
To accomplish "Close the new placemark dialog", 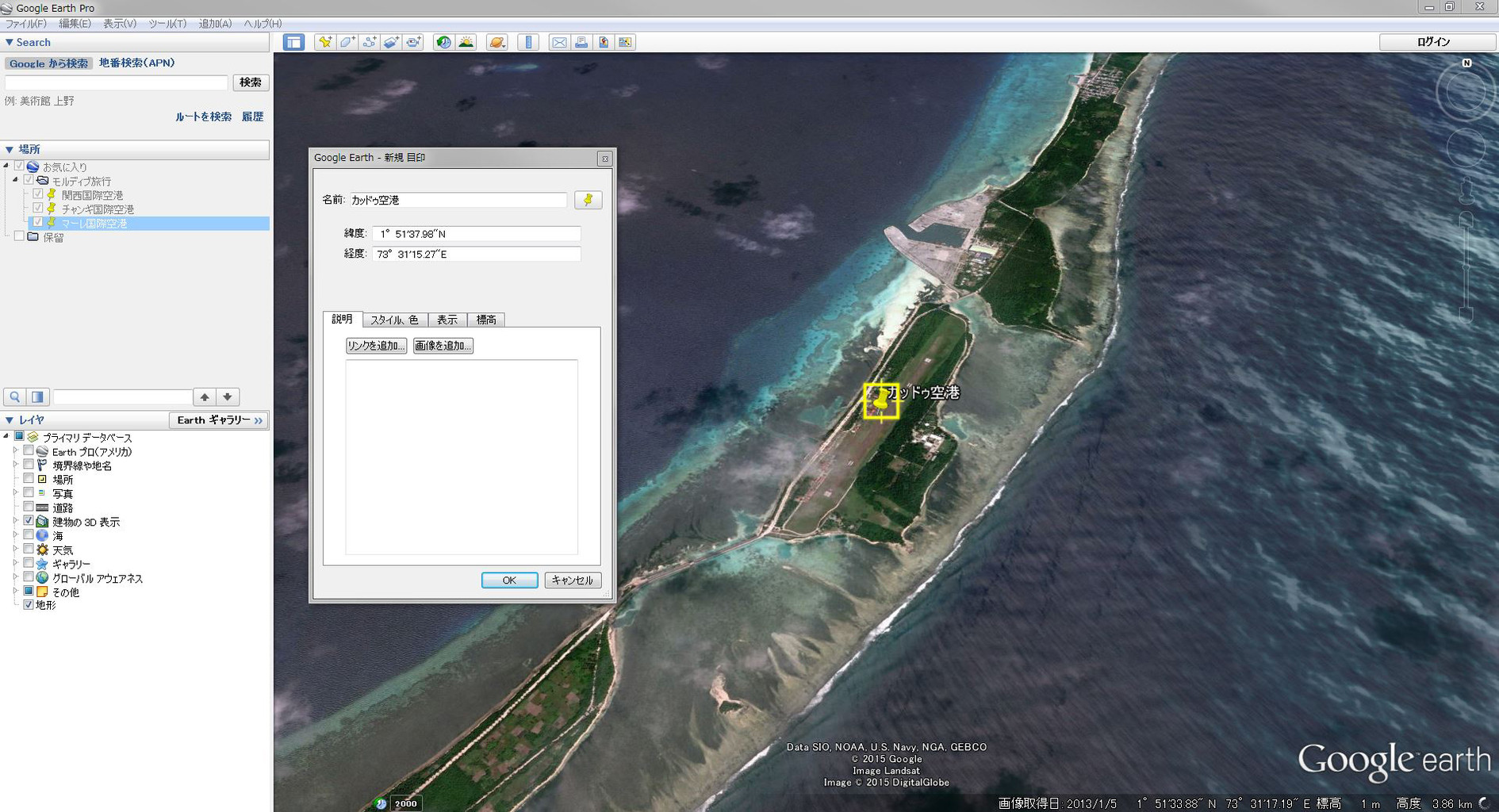I will 605,159.
